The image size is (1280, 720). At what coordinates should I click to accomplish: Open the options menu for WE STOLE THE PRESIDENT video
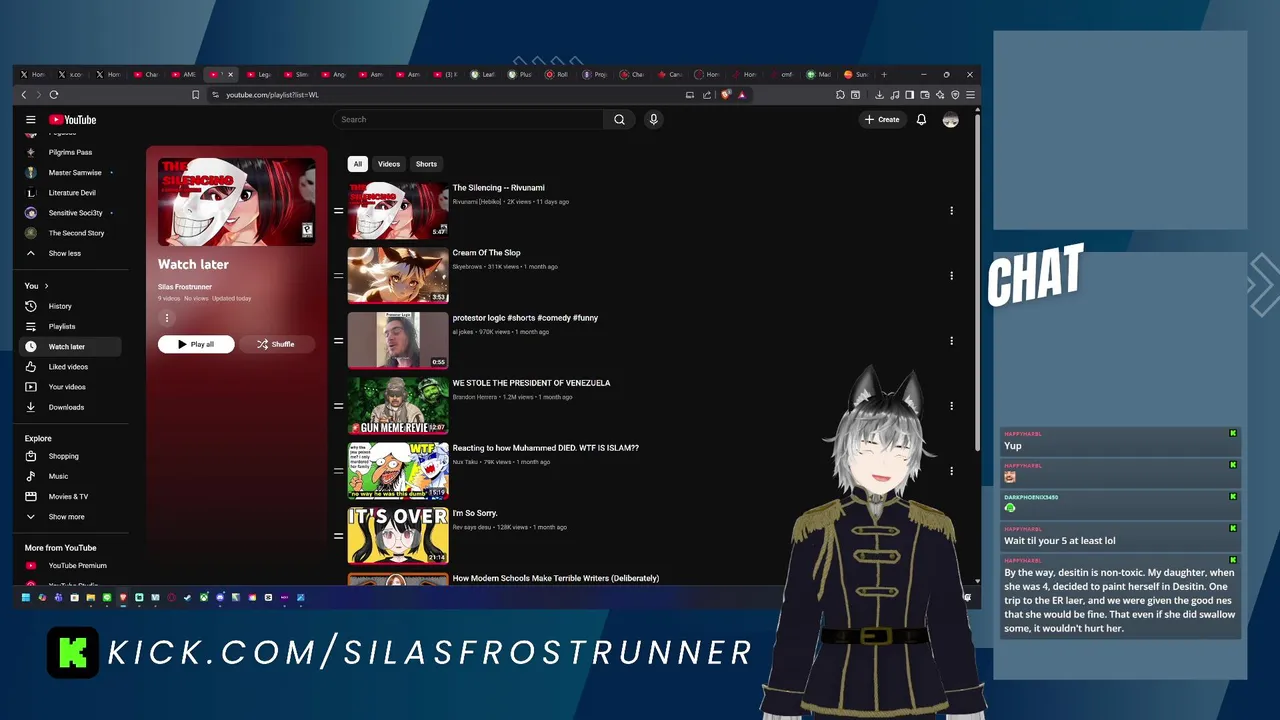[951, 406]
